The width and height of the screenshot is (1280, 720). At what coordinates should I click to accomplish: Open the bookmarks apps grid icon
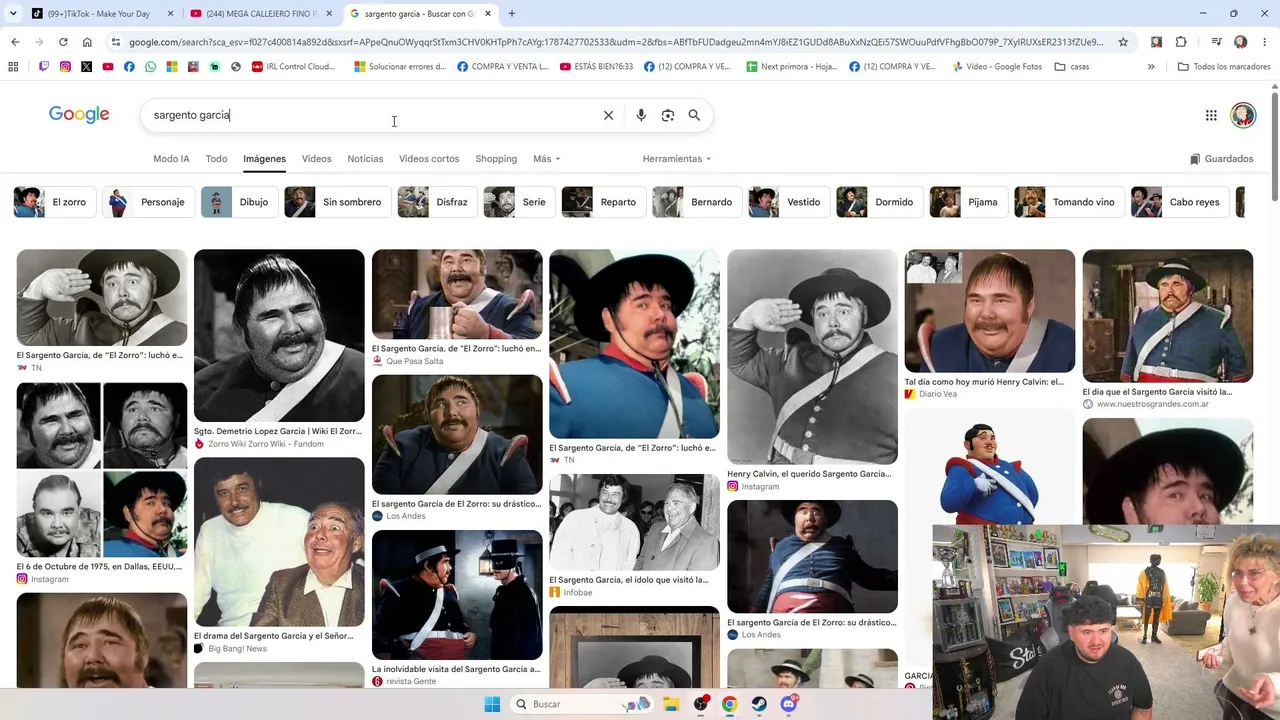[13, 67]
